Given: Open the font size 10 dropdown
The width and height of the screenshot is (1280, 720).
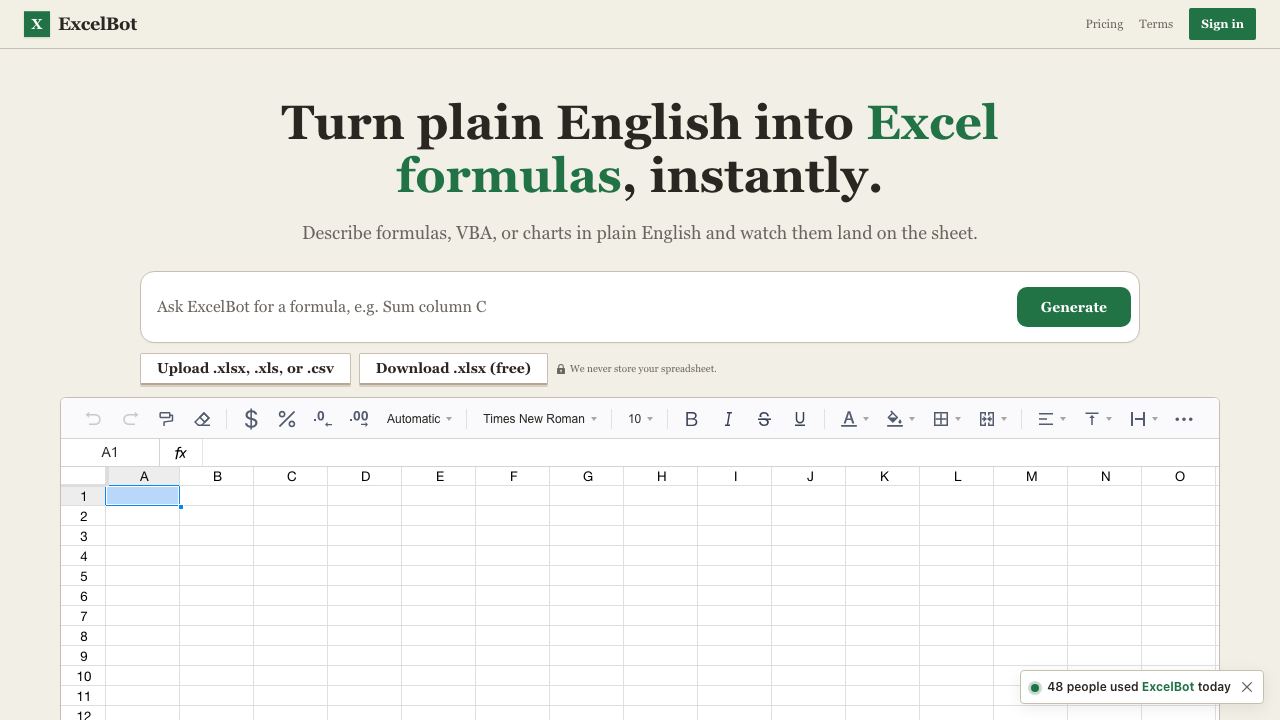Looking at the screenshot, I should 641,419.
